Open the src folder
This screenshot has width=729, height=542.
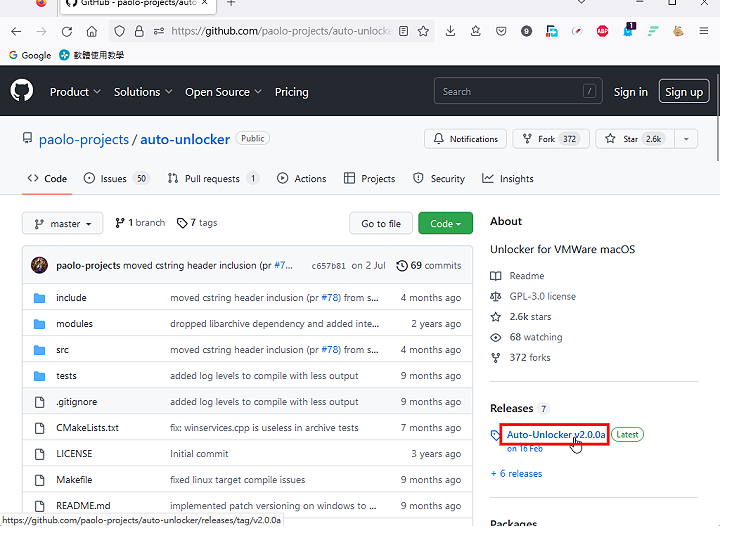(x=62, y=350)
